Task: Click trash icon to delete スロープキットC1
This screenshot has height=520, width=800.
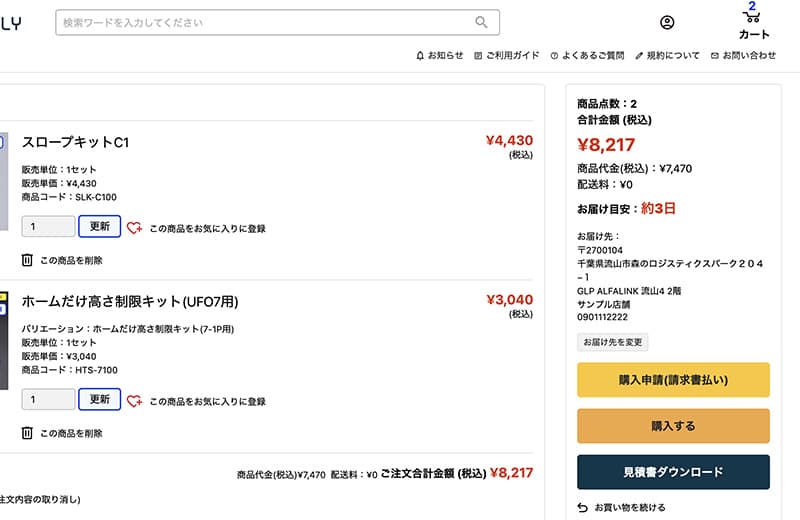Action: point(27,260)
